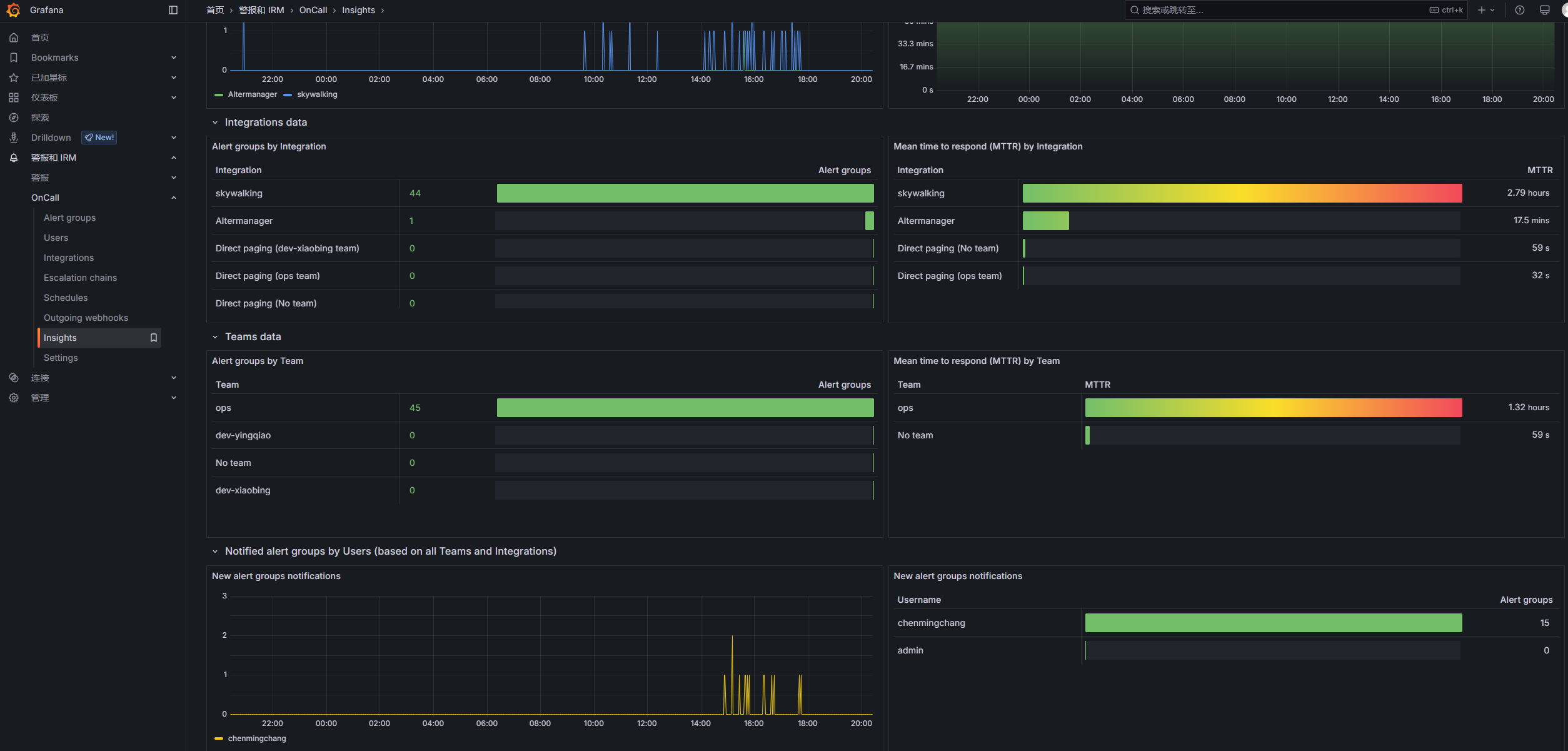Open Alert groups in OnCall menu
This screenshot has height=751, width=1568.
point(69,218)
